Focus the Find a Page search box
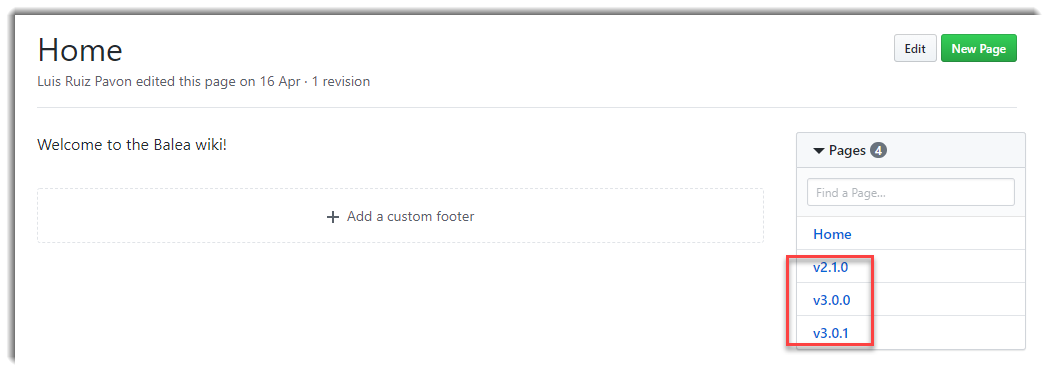Viewport: 1048px width, 371px height. 910,193
